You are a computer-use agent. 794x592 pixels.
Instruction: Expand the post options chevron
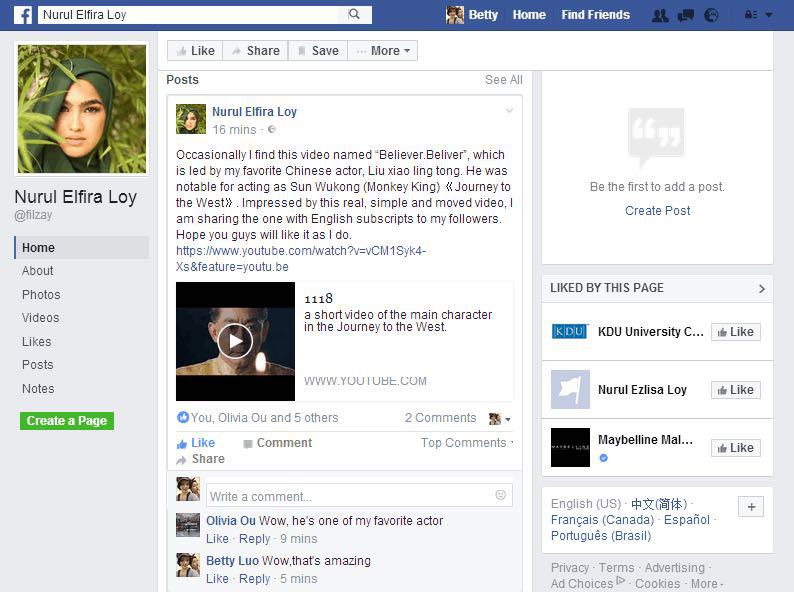[x=509, y=111]
